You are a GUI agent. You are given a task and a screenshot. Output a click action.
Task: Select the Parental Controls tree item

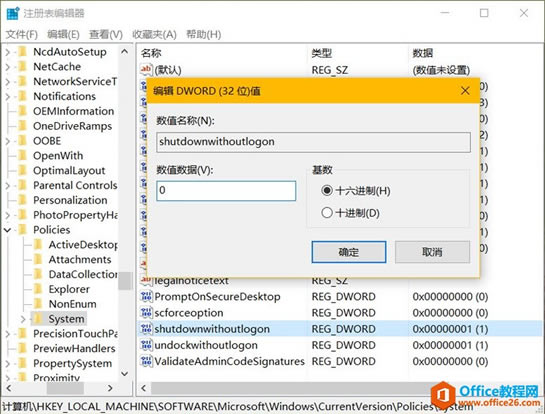(75, 185)
